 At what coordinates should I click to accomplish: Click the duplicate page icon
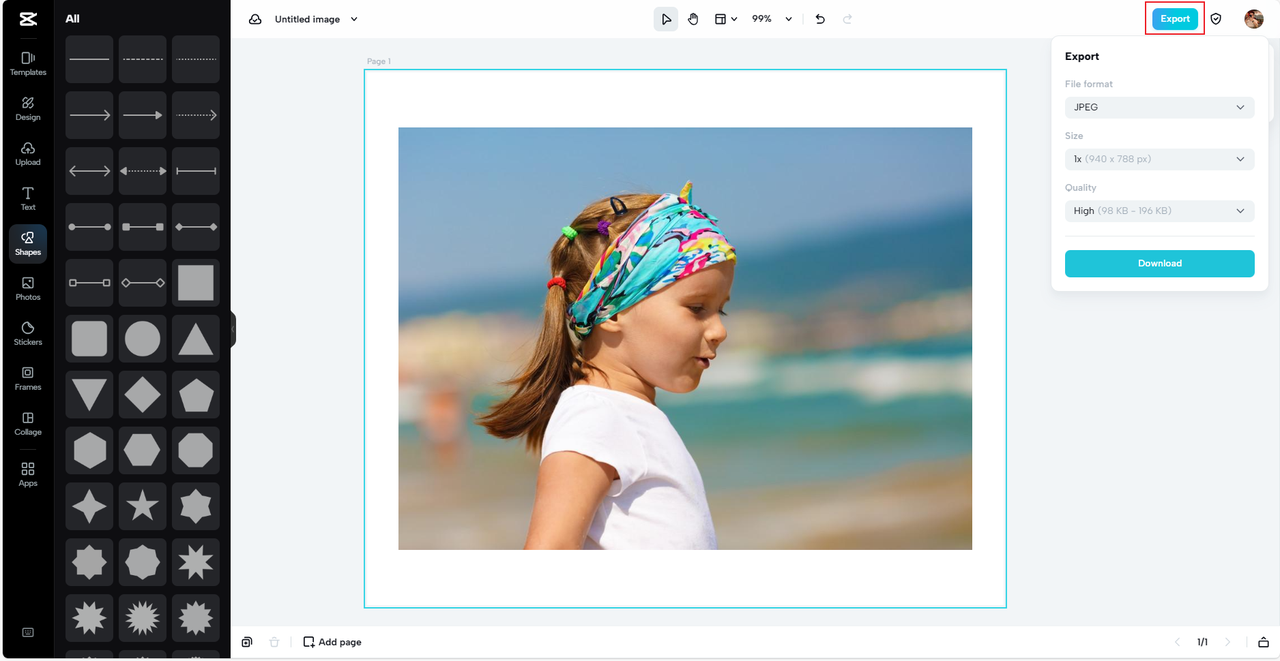[x=247, y=642]
